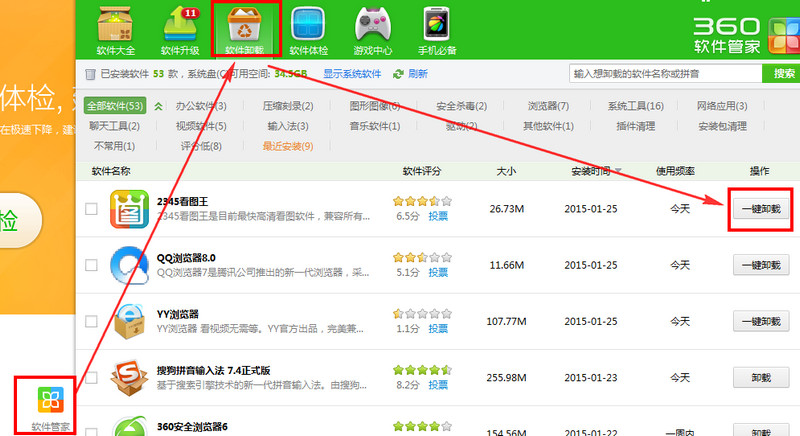
Task: Click 一键卸载 for 2345看图王
Action: pyautogui.click(x=761, y=209)
